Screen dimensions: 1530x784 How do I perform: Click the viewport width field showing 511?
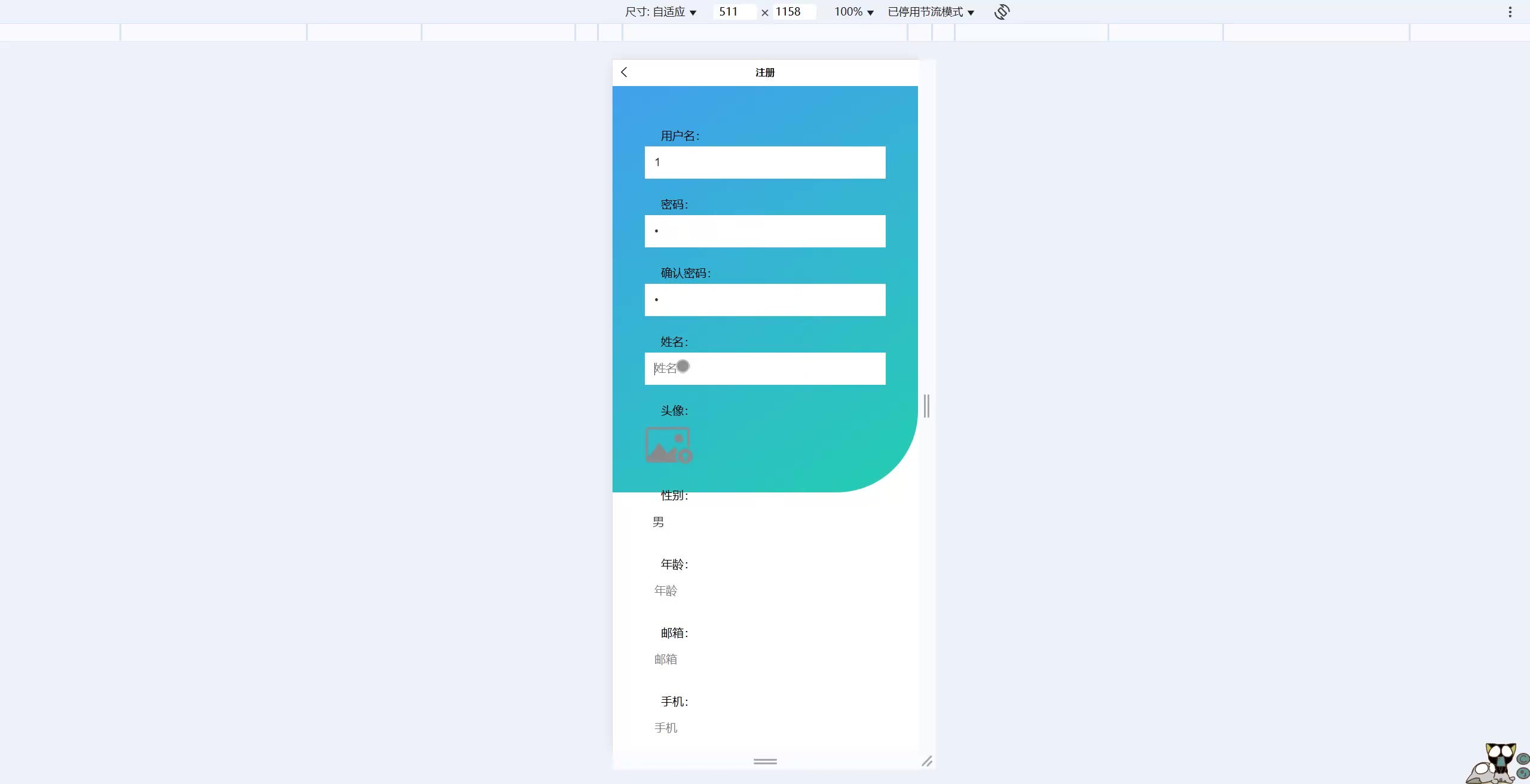tap(734, 12)
